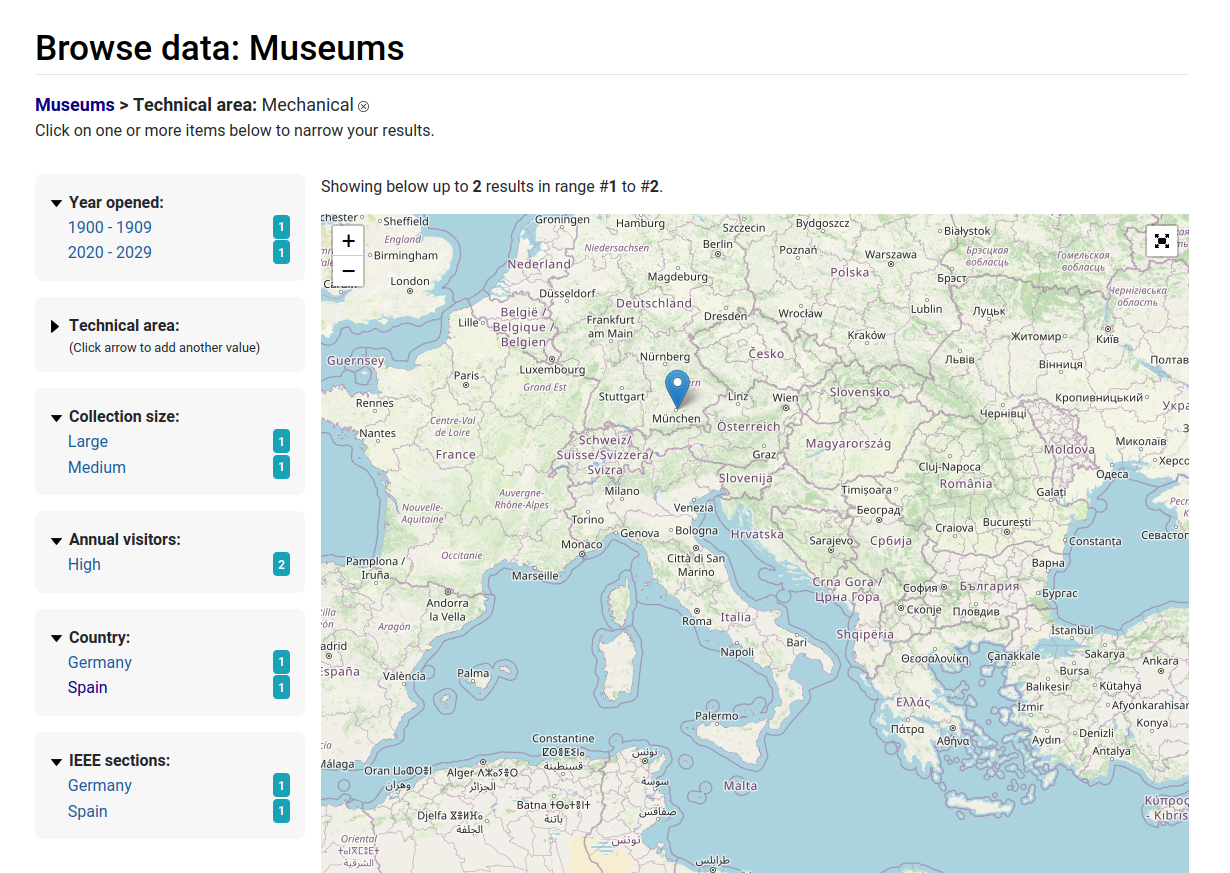Filter by year 1900 - 1909
The image size is (1230, 873).
click(x=110, y=227)
